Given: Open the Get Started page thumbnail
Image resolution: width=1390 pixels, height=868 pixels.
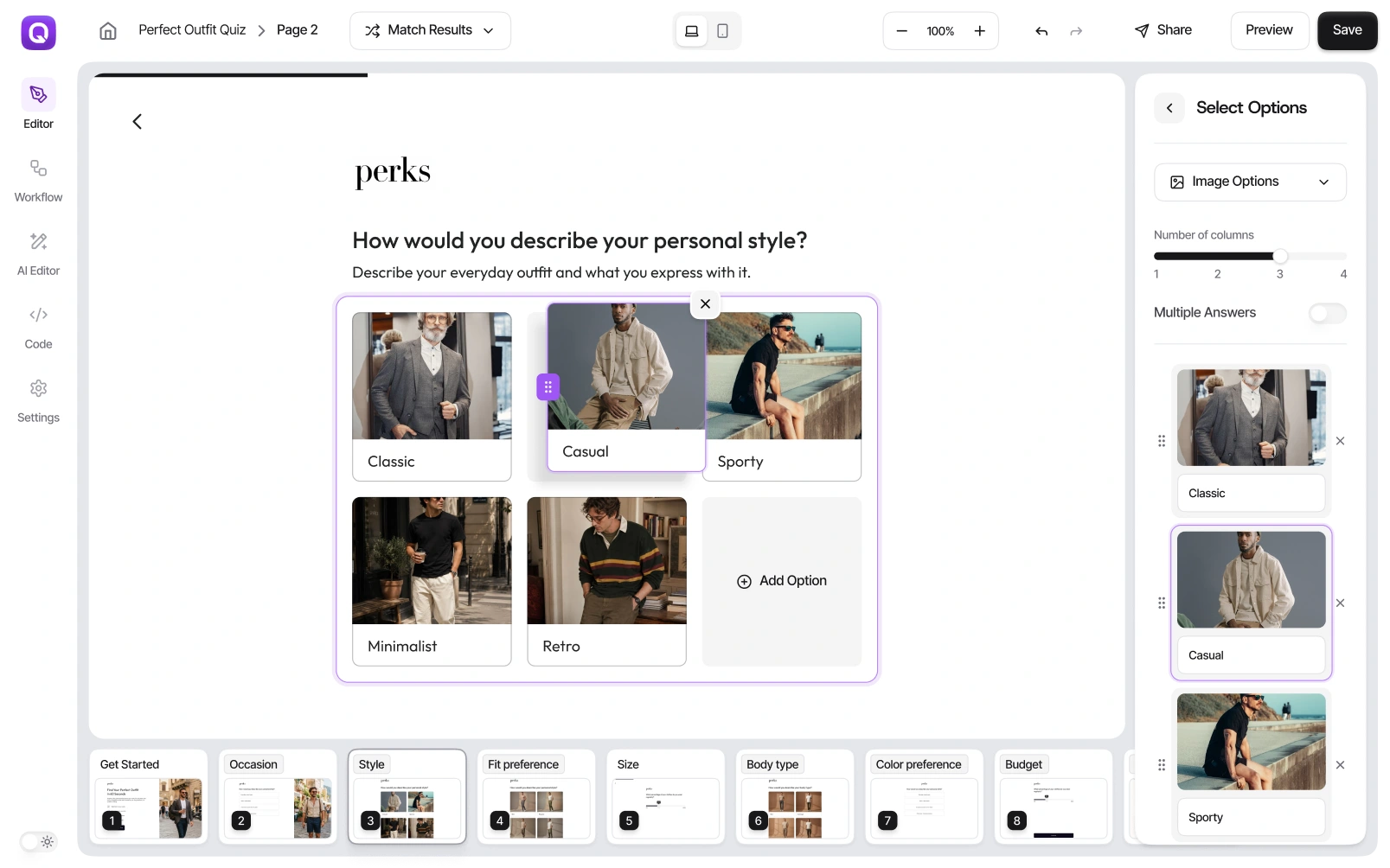Looking at the screenshot, I should 149,796.
